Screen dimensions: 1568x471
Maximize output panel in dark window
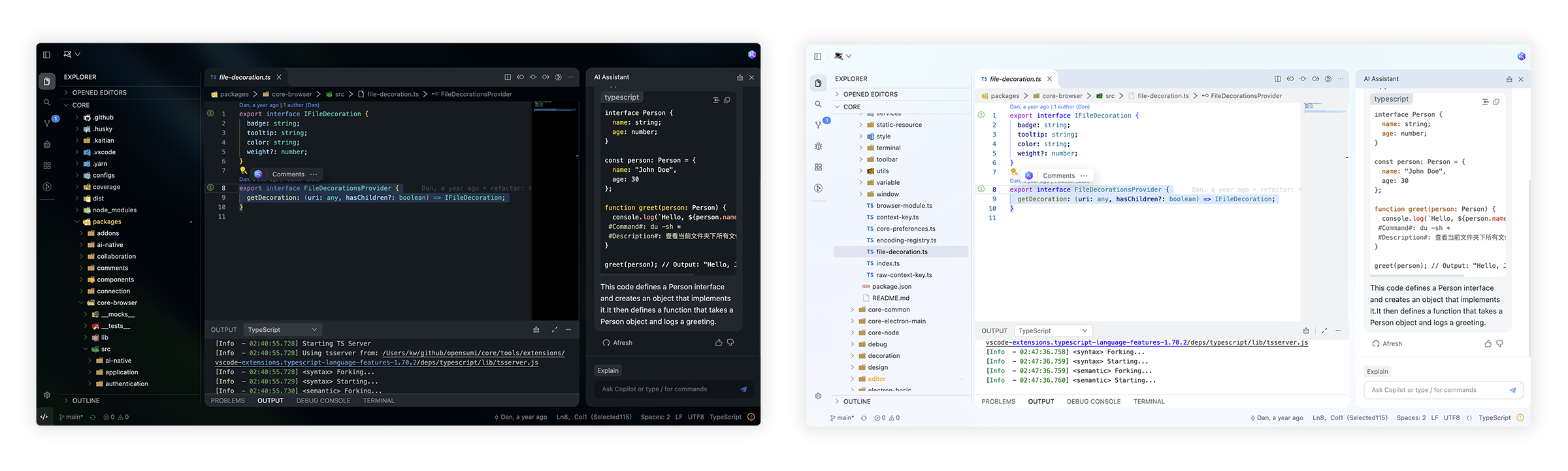[554, 330]
